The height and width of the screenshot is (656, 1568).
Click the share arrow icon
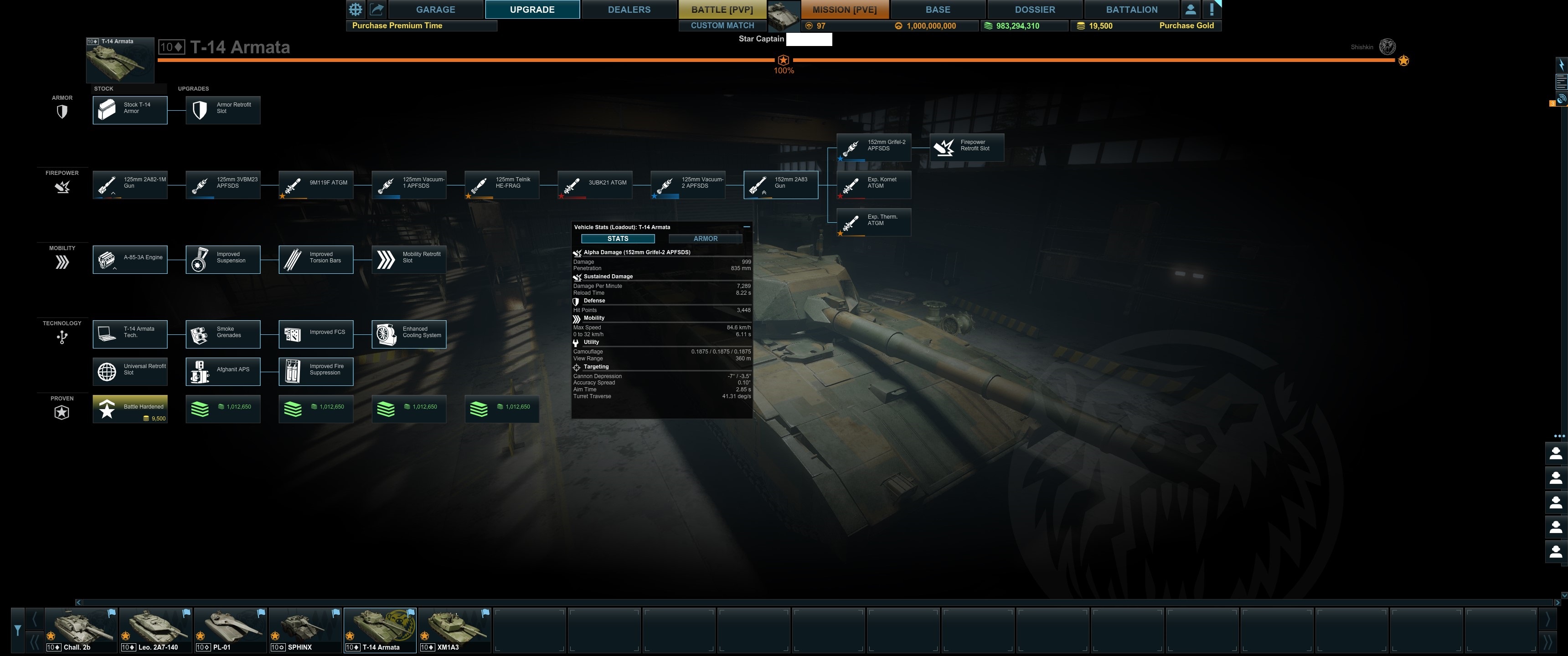point(377,9)
